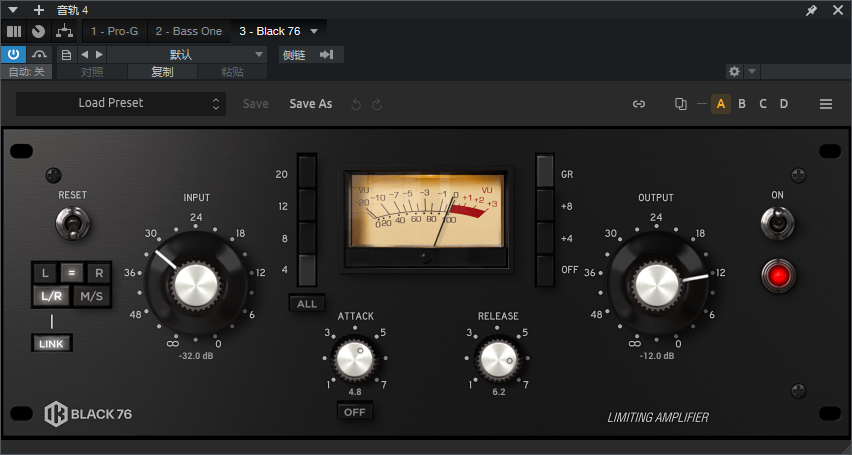
Task: Copy A/B state with copy icon
Action: (x=680, y=104)
